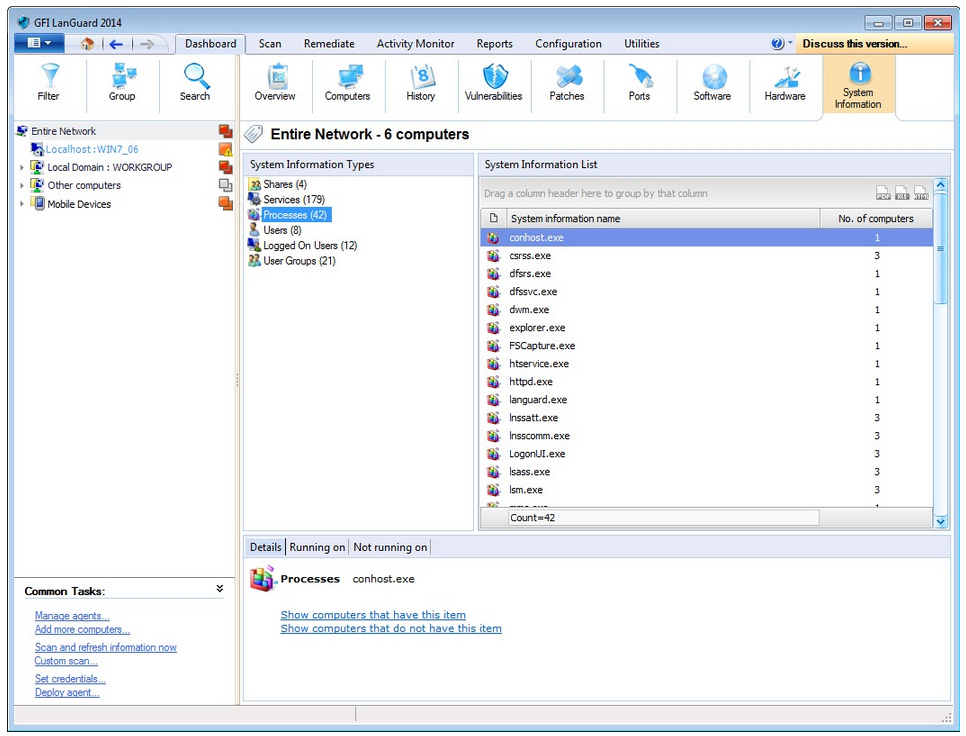966x736 pixels.
Task: Switch to the Dashboard tab
Action: coord(211,44)
